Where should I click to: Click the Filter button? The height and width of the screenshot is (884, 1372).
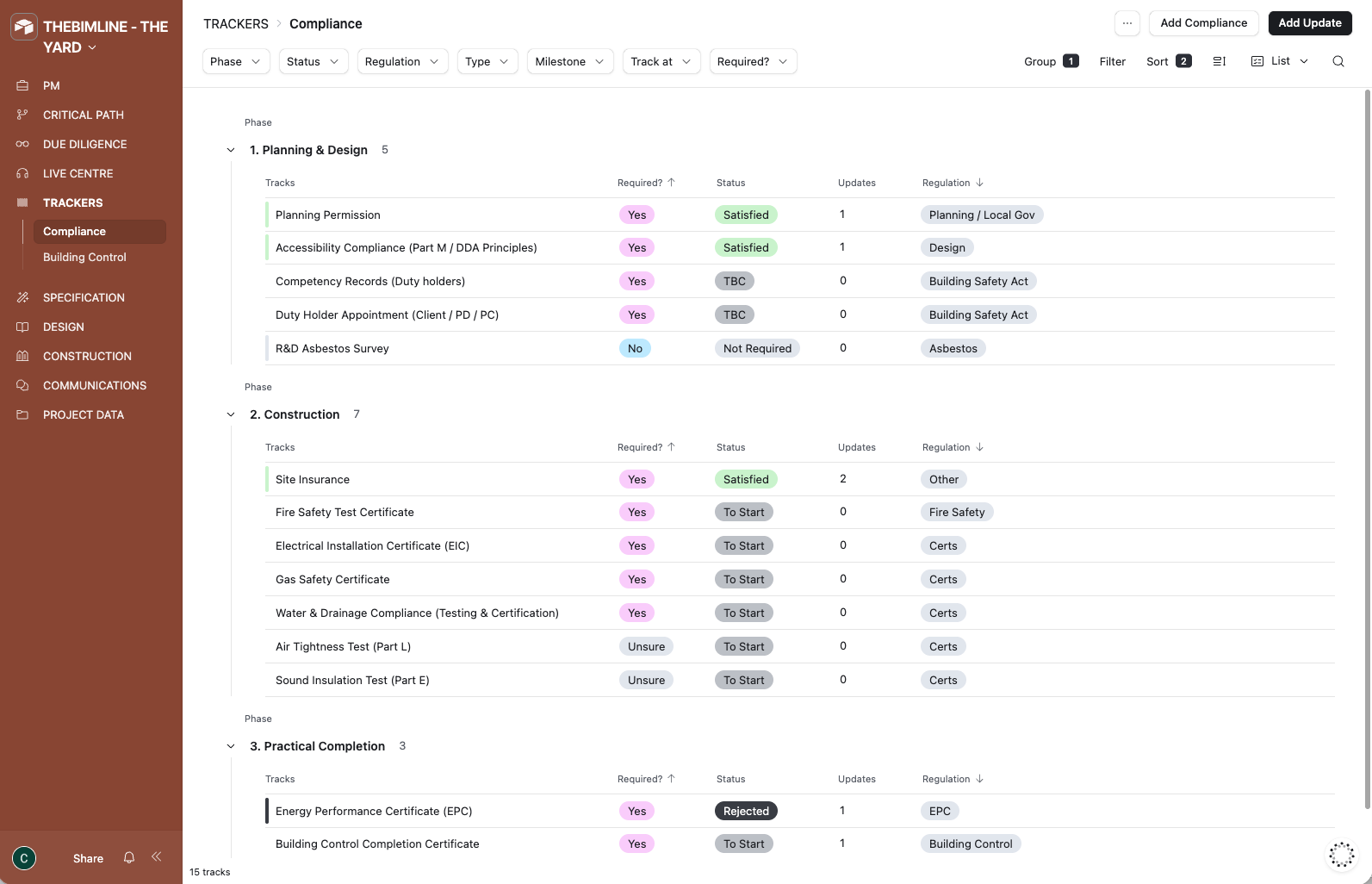1112,61
